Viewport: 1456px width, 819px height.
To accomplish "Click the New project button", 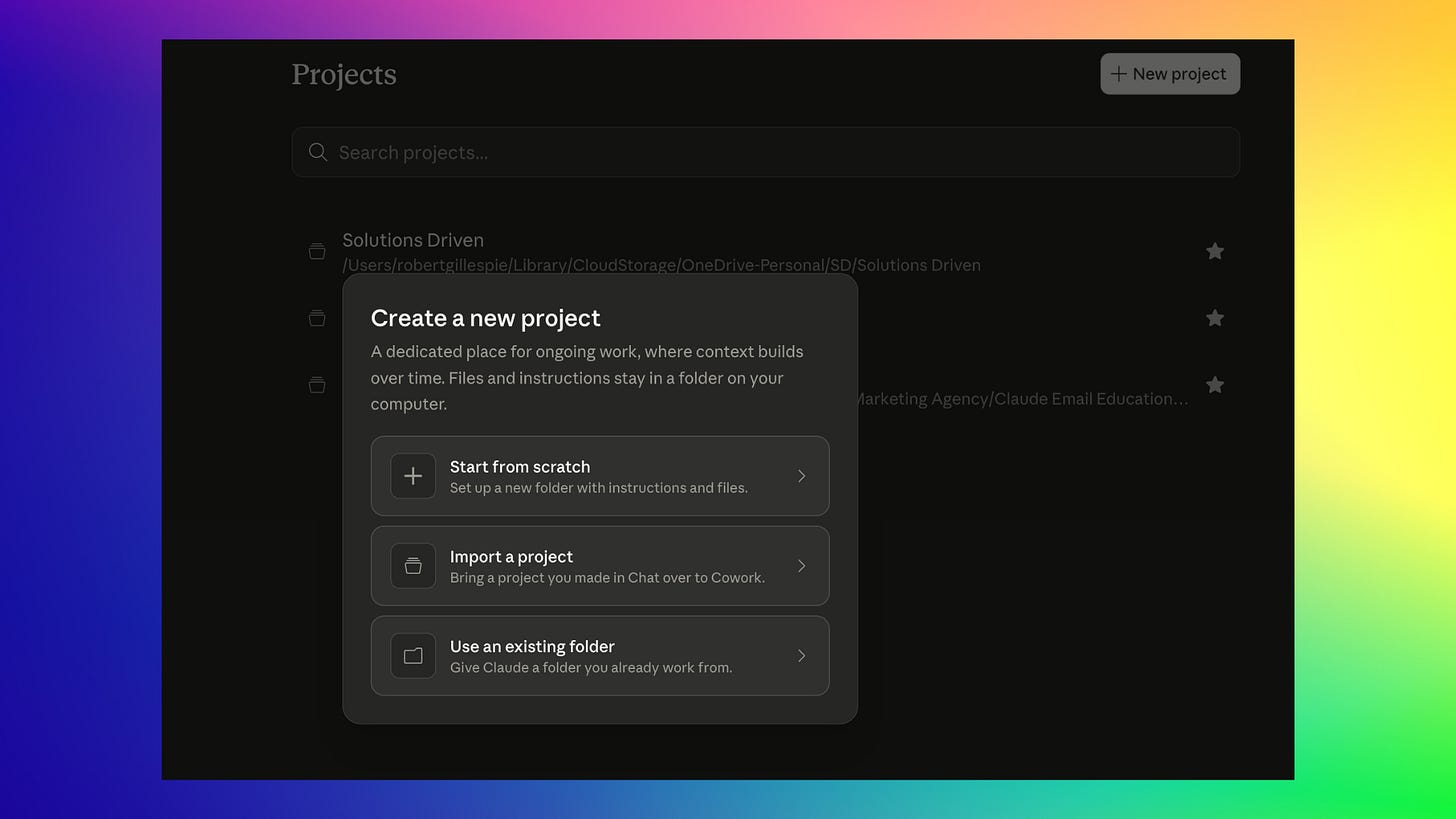I will [1170, 74].
